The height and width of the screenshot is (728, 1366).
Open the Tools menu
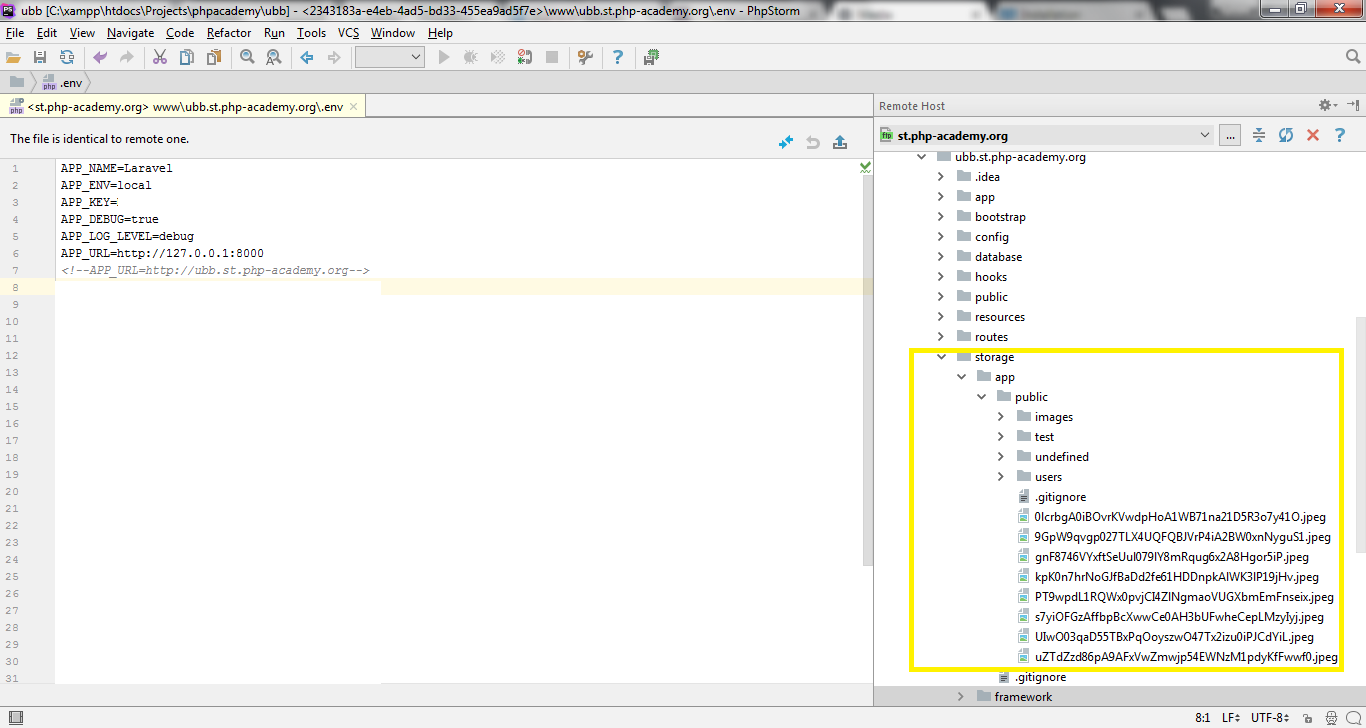(311, 33)
